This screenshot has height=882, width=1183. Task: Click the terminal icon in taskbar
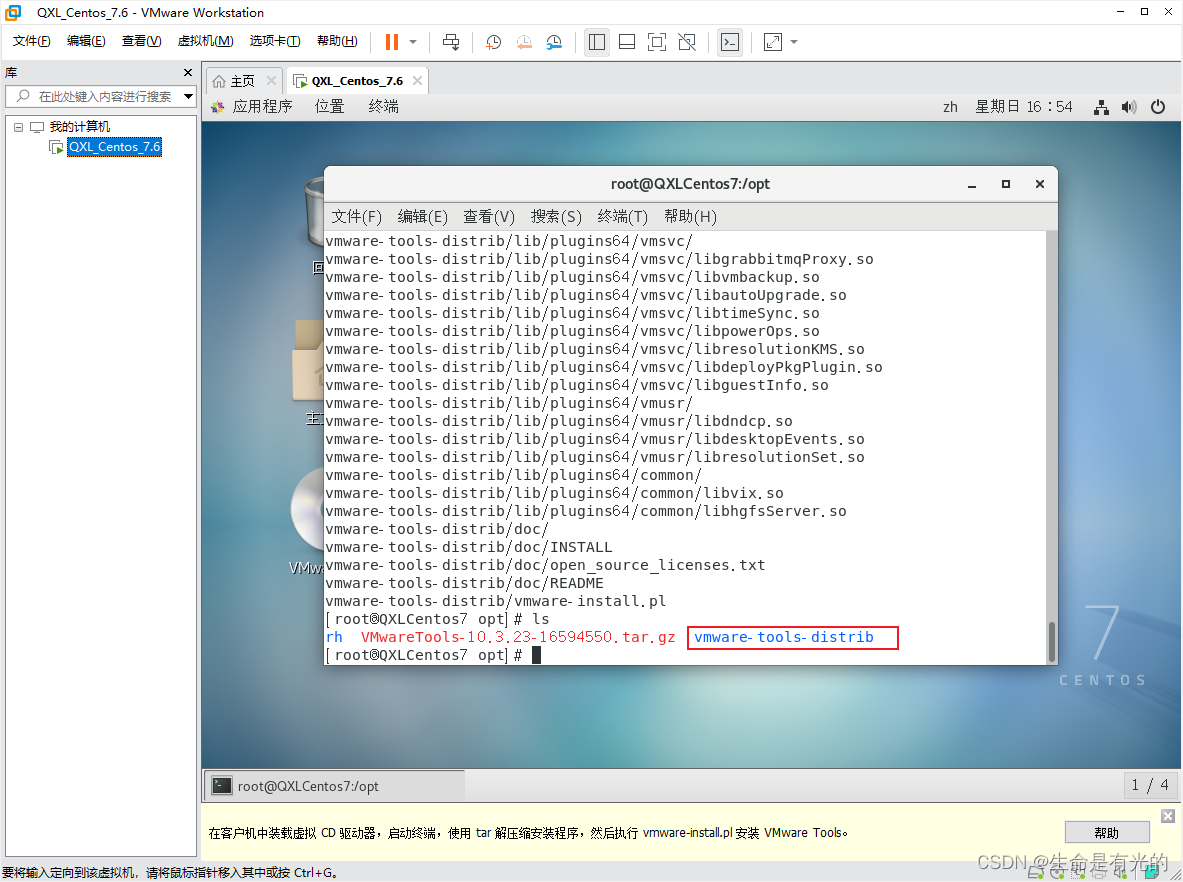(222, 785)
